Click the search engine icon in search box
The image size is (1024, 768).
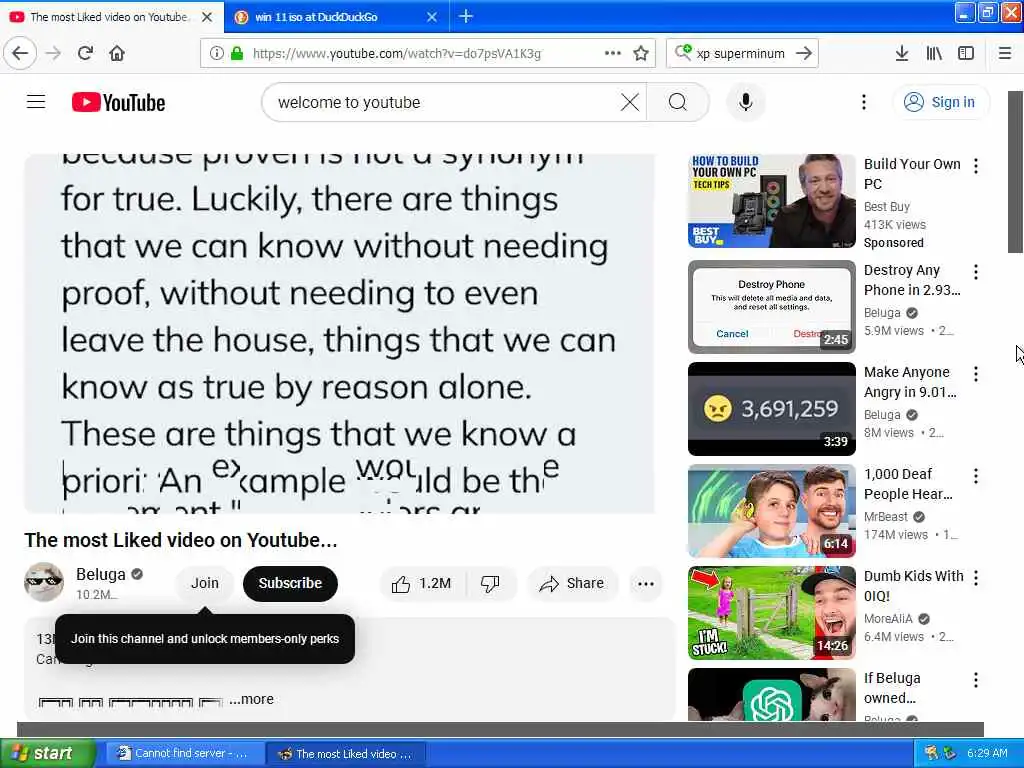click(x=683, y=52)
